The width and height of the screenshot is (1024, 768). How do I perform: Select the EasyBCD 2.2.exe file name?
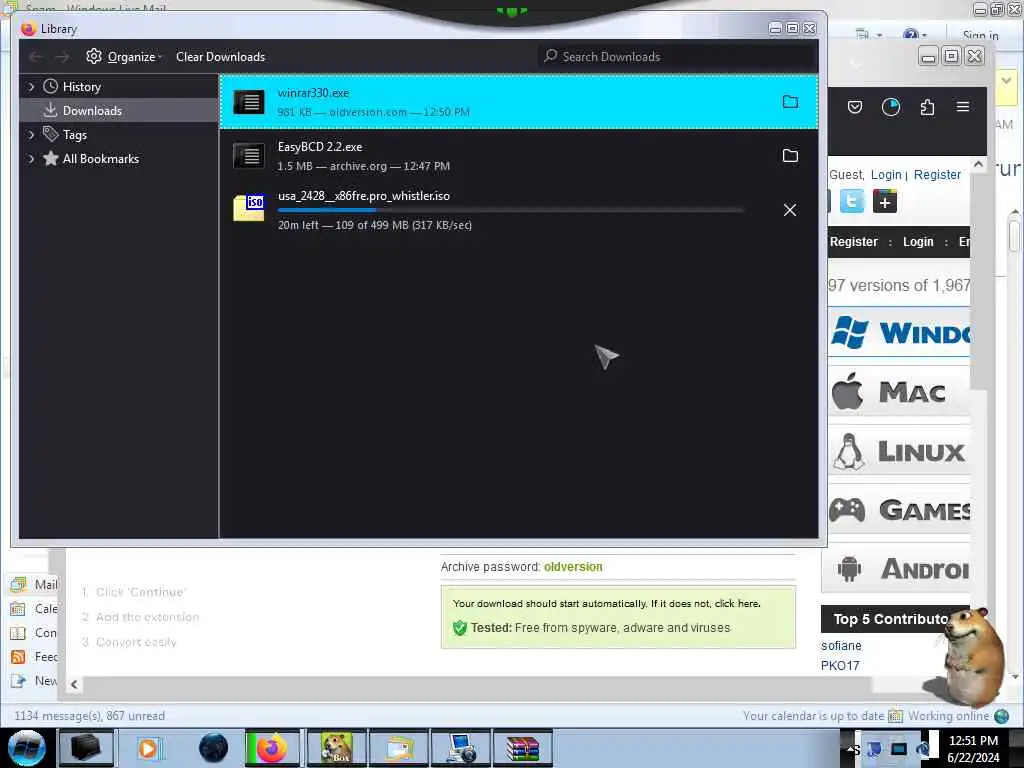point(320,147)
